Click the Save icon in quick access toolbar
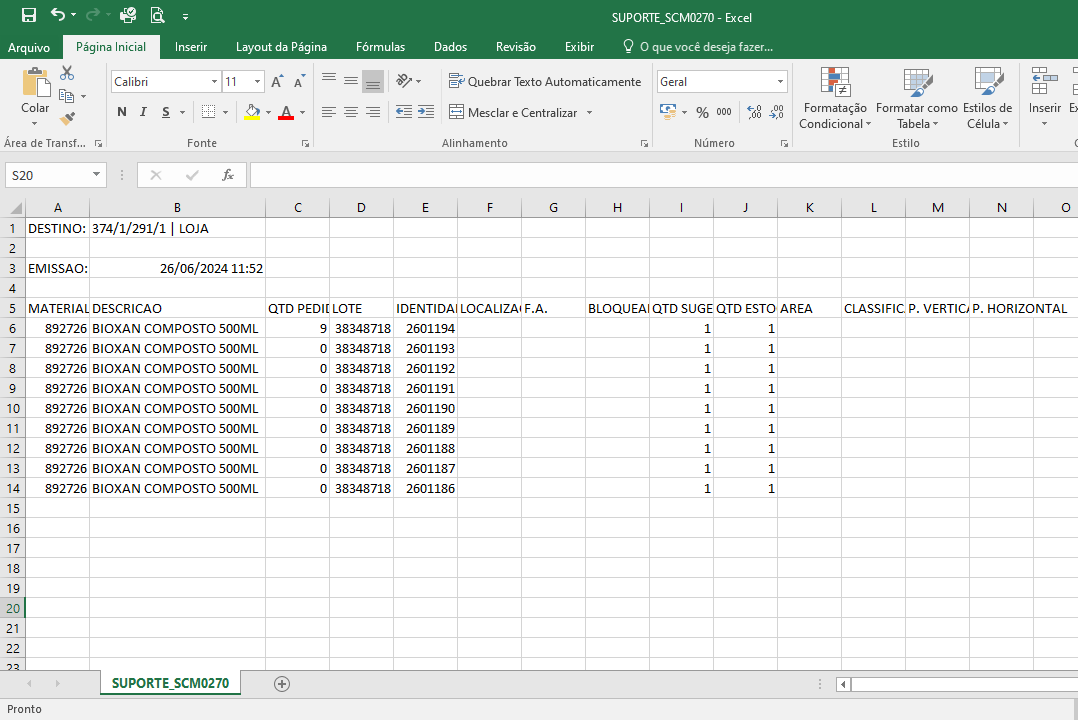Image resolution: width=1078 pixels, height=720 pixels. coord(29,16)
